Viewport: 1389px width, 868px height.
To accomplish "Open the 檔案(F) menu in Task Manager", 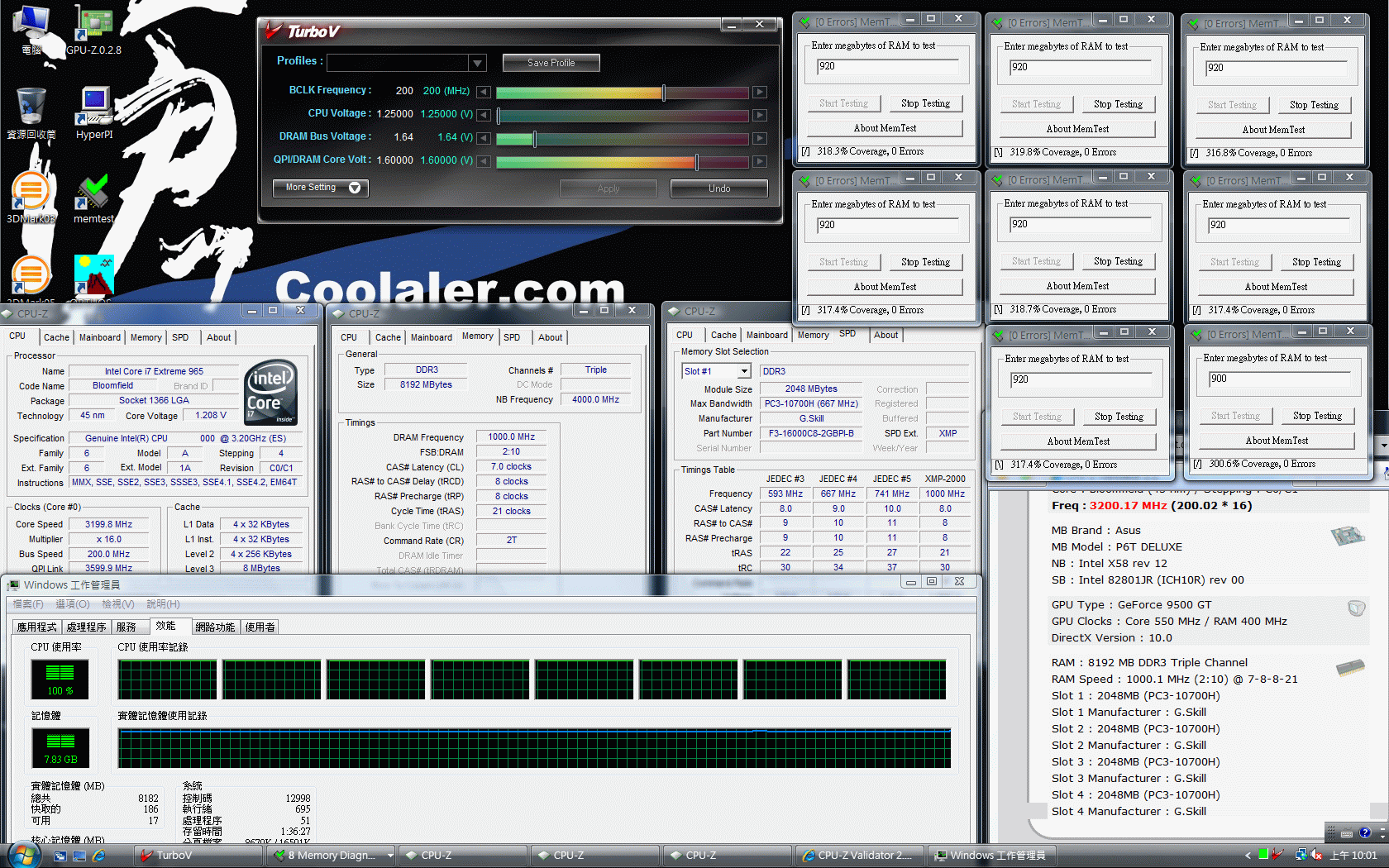I will click(x=28, y=604).
